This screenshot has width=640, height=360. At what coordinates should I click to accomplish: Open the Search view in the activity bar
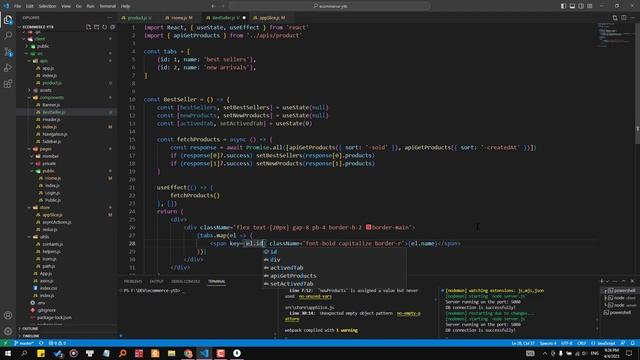tap(8, 36)
